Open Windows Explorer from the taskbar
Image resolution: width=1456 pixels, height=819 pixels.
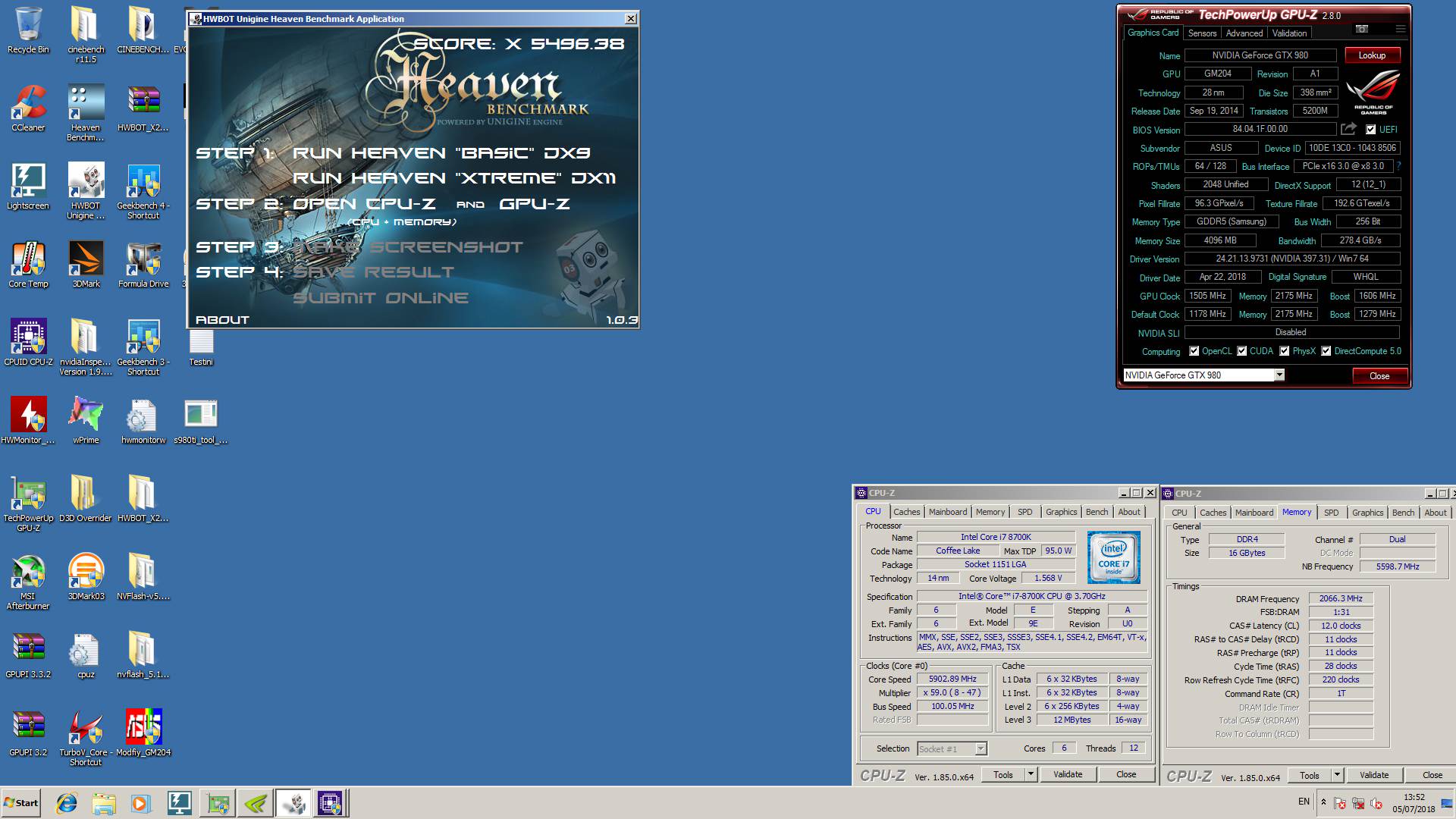(x=104, y=803)
